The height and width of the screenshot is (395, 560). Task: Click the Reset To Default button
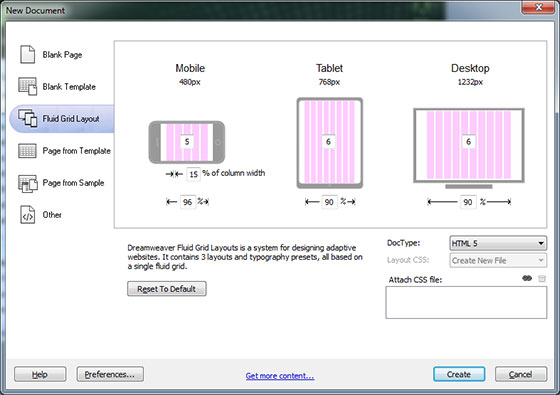pyautogui.click(x=167, y=289)
